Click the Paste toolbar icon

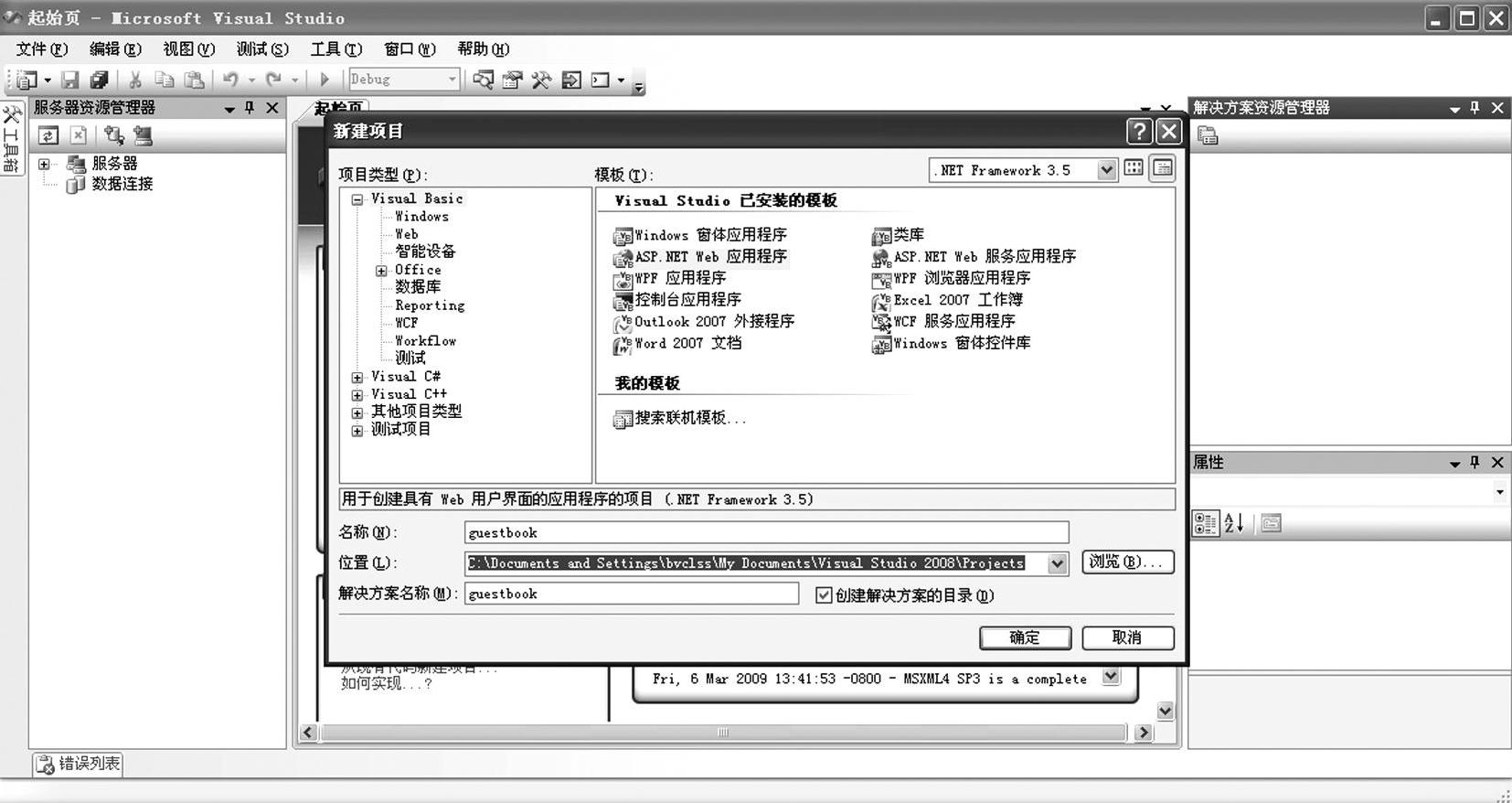194,80
